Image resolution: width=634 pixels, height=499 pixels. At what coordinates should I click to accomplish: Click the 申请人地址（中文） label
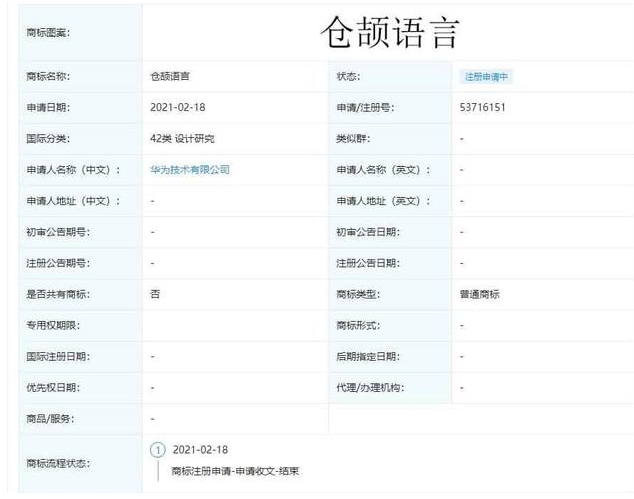coord(73,201)
